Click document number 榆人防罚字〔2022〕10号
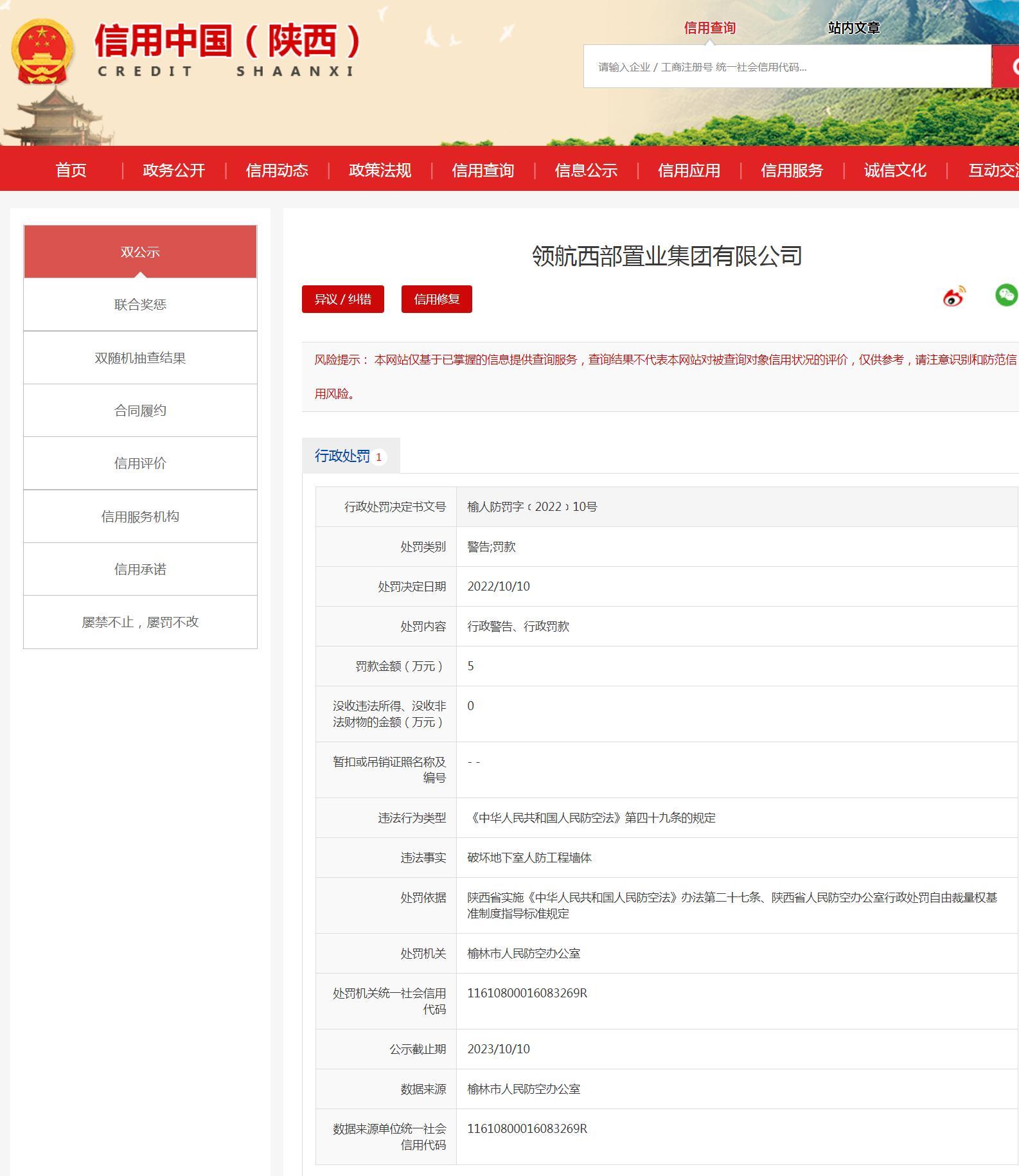Viewport: 1019px width, 1176px height. point(532,507)
